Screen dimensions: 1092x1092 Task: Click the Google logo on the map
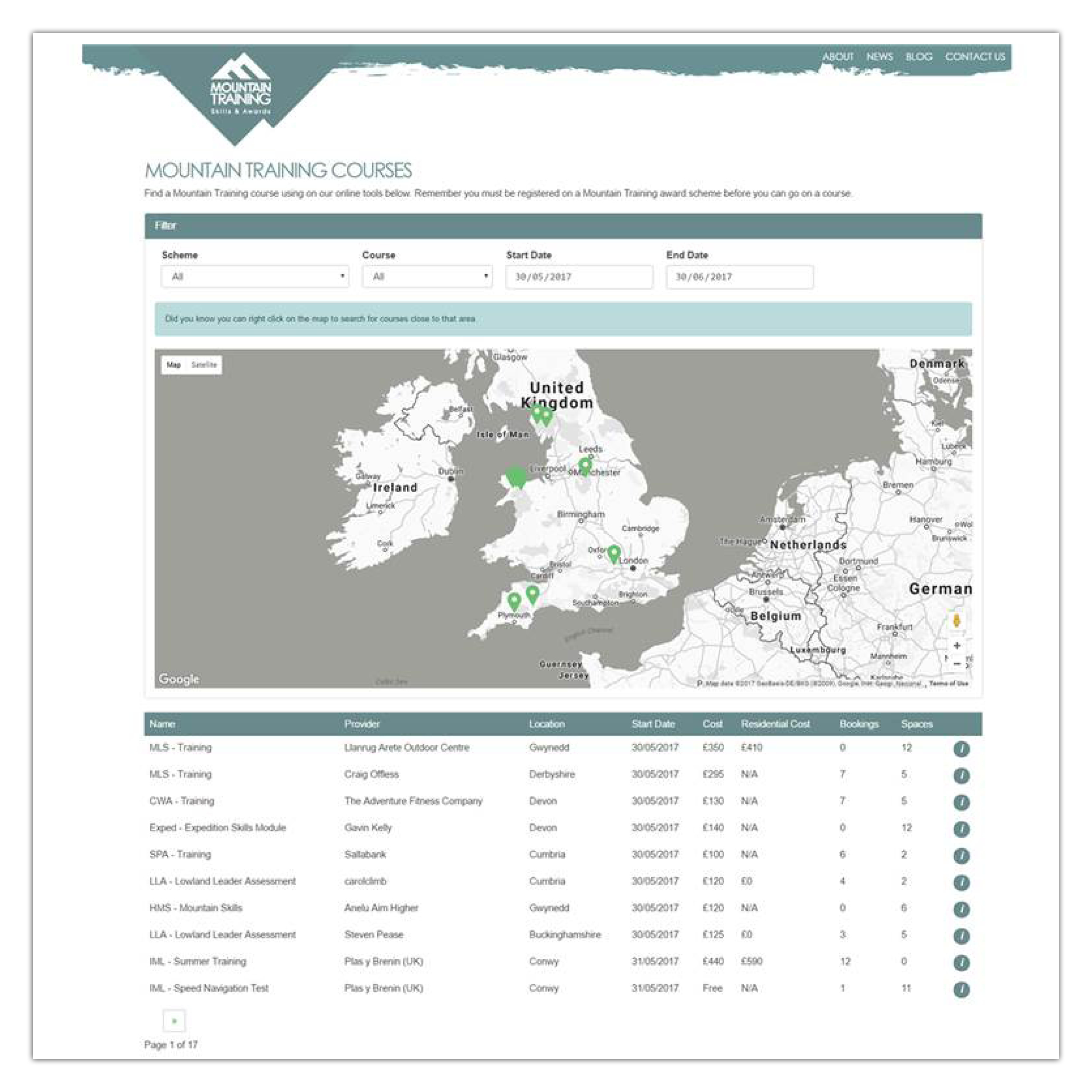point(179,679)
